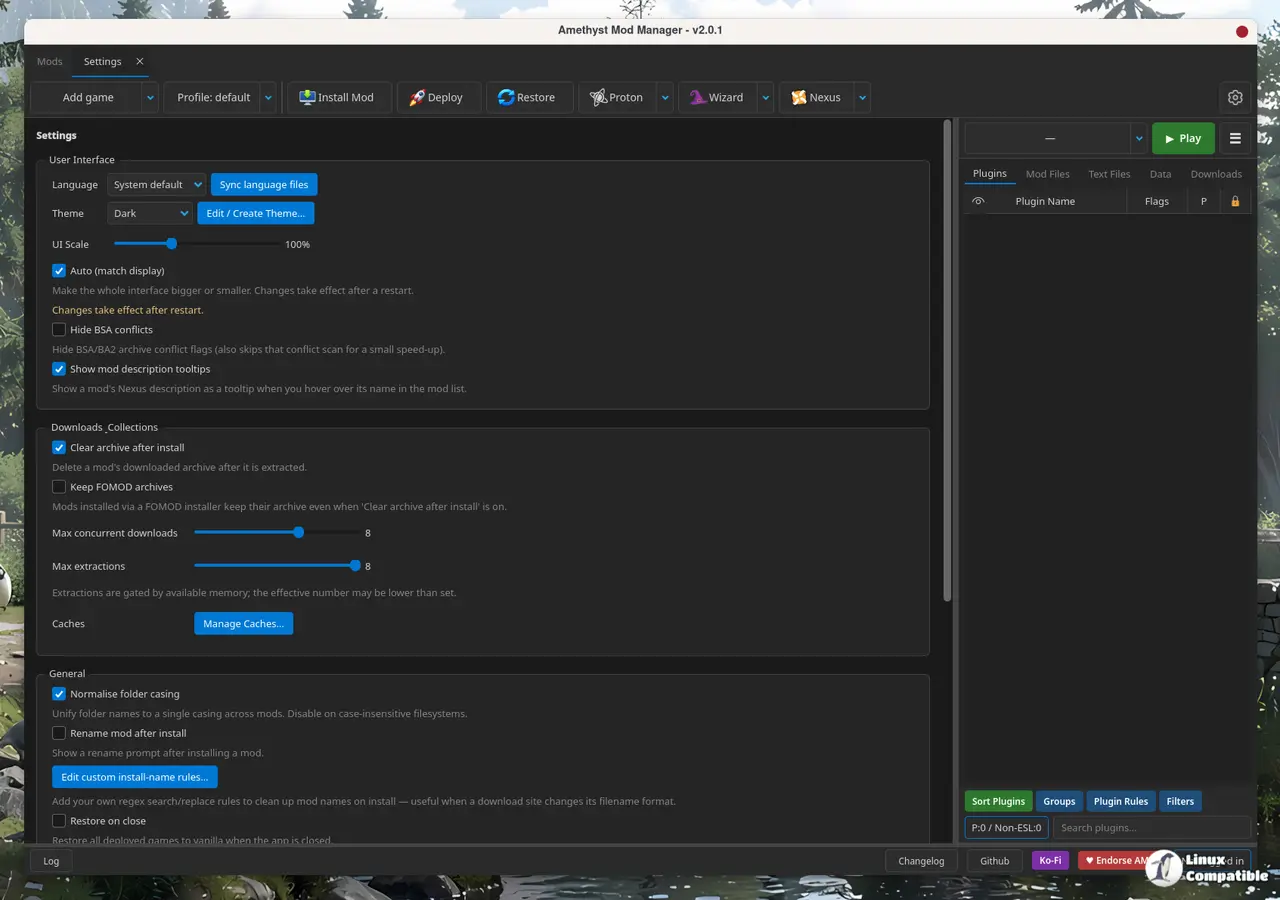Enable Rename mod after install

click(x=59, y=733)
